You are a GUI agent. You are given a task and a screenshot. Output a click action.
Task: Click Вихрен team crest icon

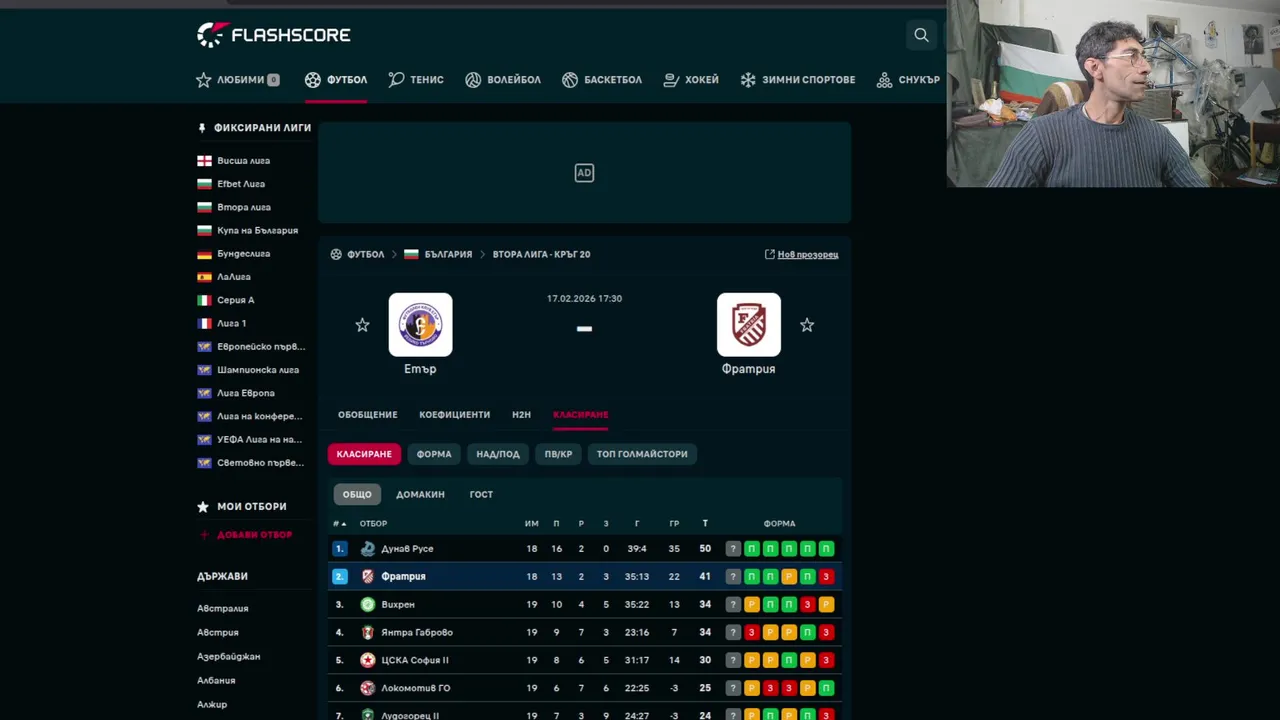click(368, 604)
